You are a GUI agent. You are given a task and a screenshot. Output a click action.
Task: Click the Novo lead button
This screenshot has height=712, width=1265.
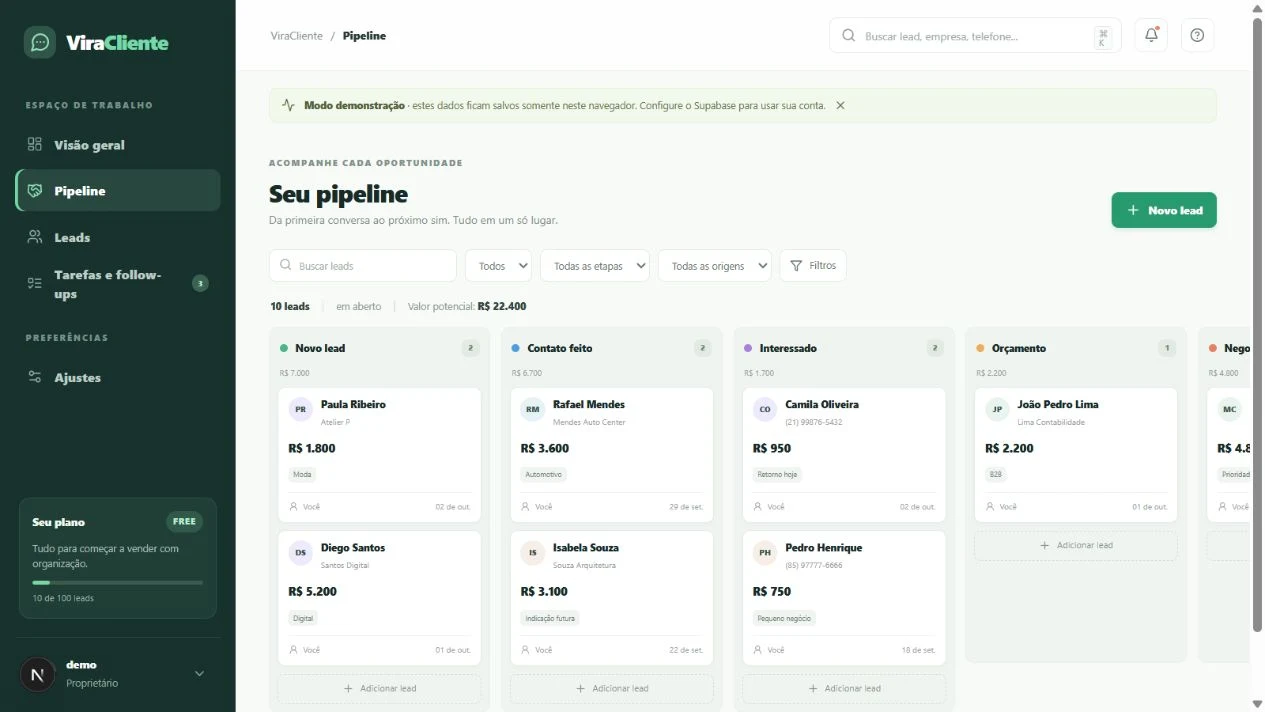(1164, 210)
